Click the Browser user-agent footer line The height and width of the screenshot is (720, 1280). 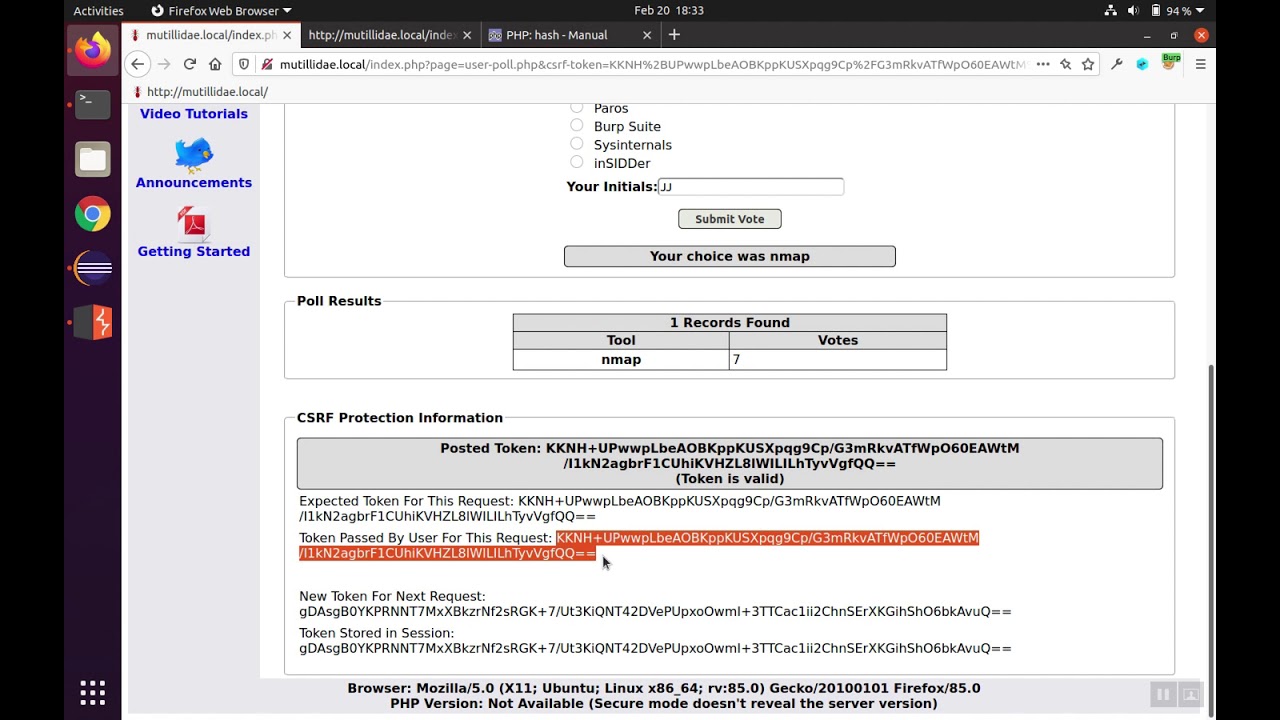664,689
